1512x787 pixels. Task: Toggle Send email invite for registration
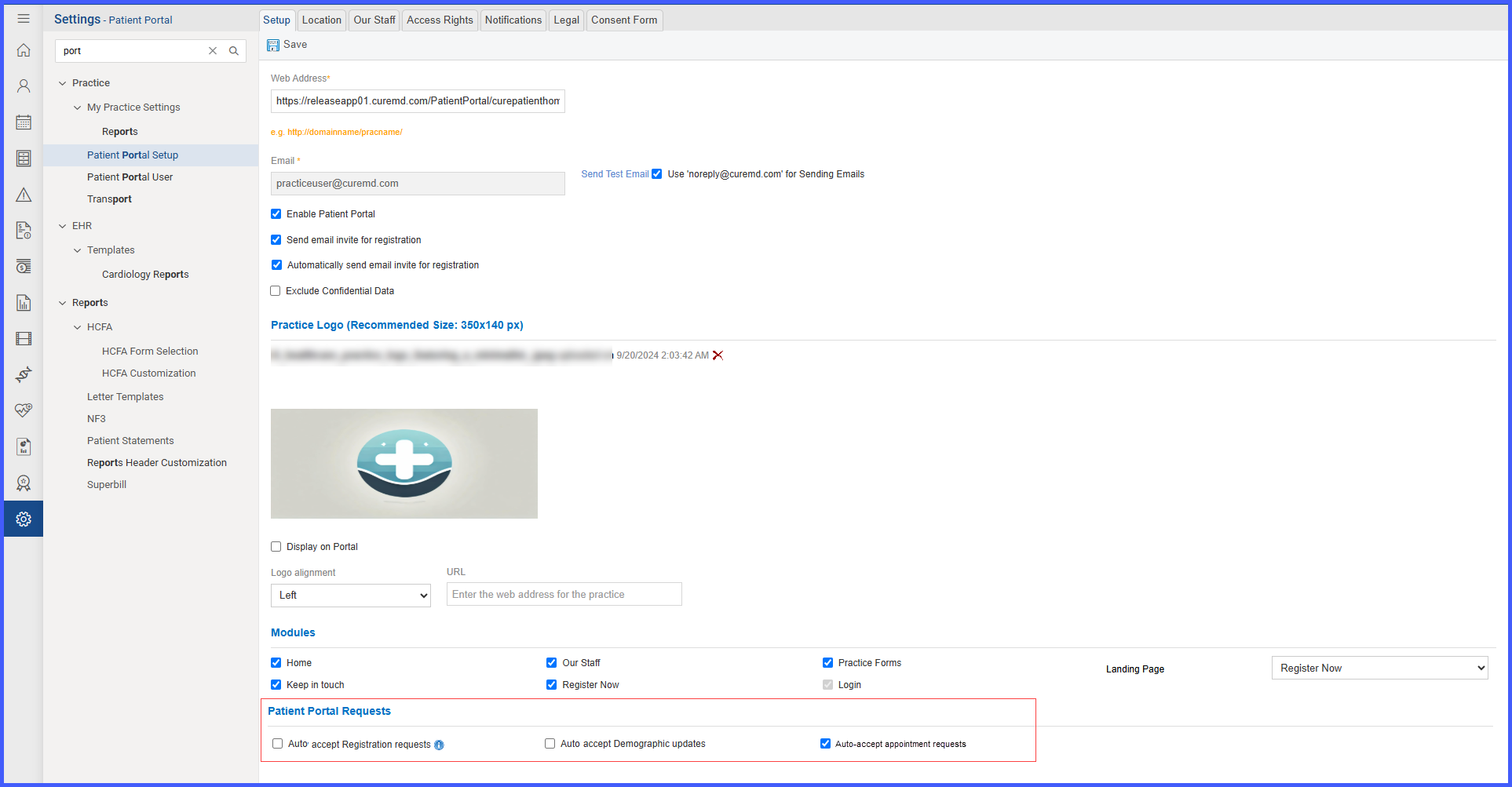click(x=276, y=240)
